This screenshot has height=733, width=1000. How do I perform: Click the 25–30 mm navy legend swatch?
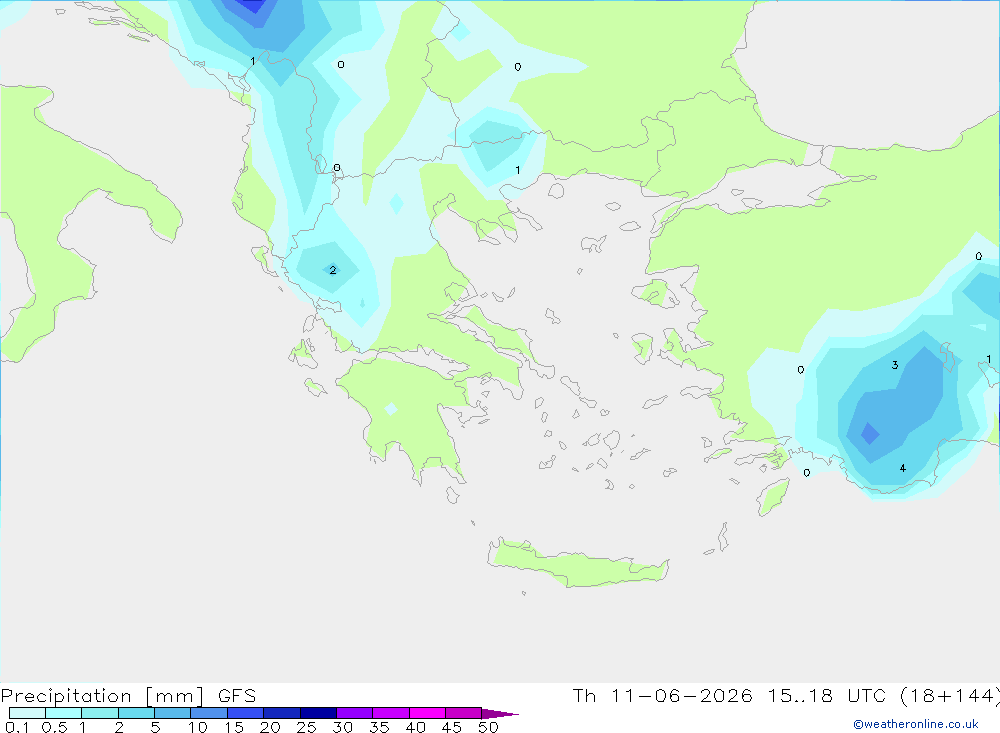tap(318, 713)
